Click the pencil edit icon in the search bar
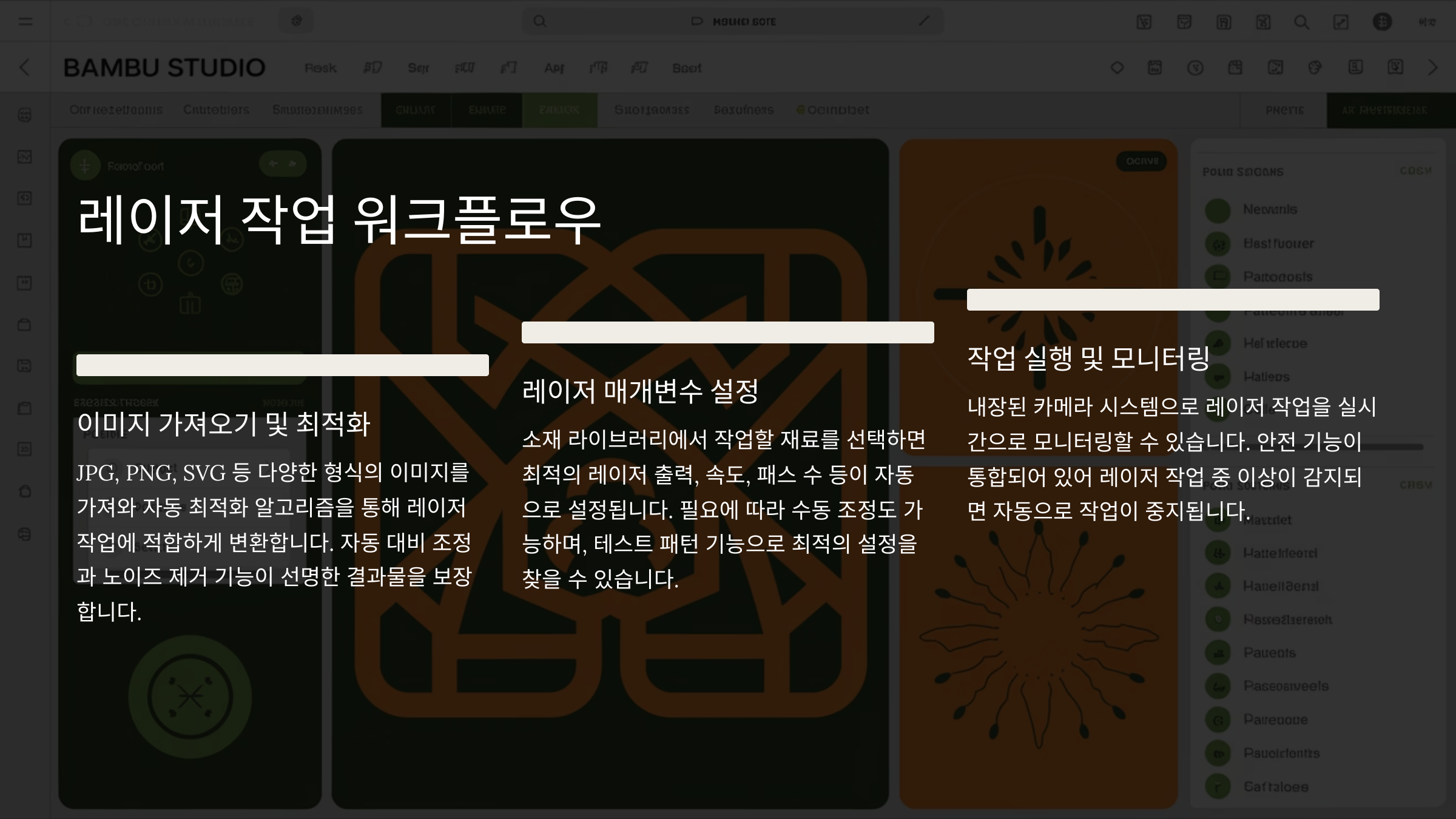The width and height of the screenshot is (1456, 819). coord(923,21)
